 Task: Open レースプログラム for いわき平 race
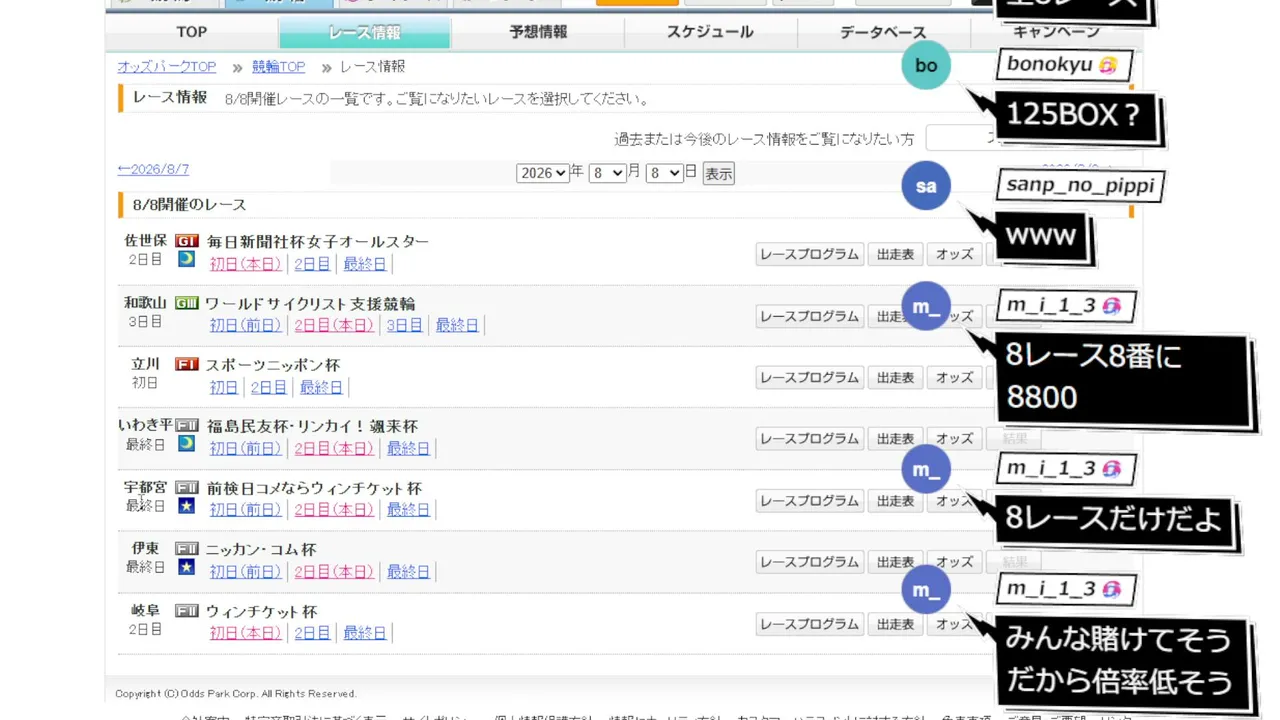810,438
